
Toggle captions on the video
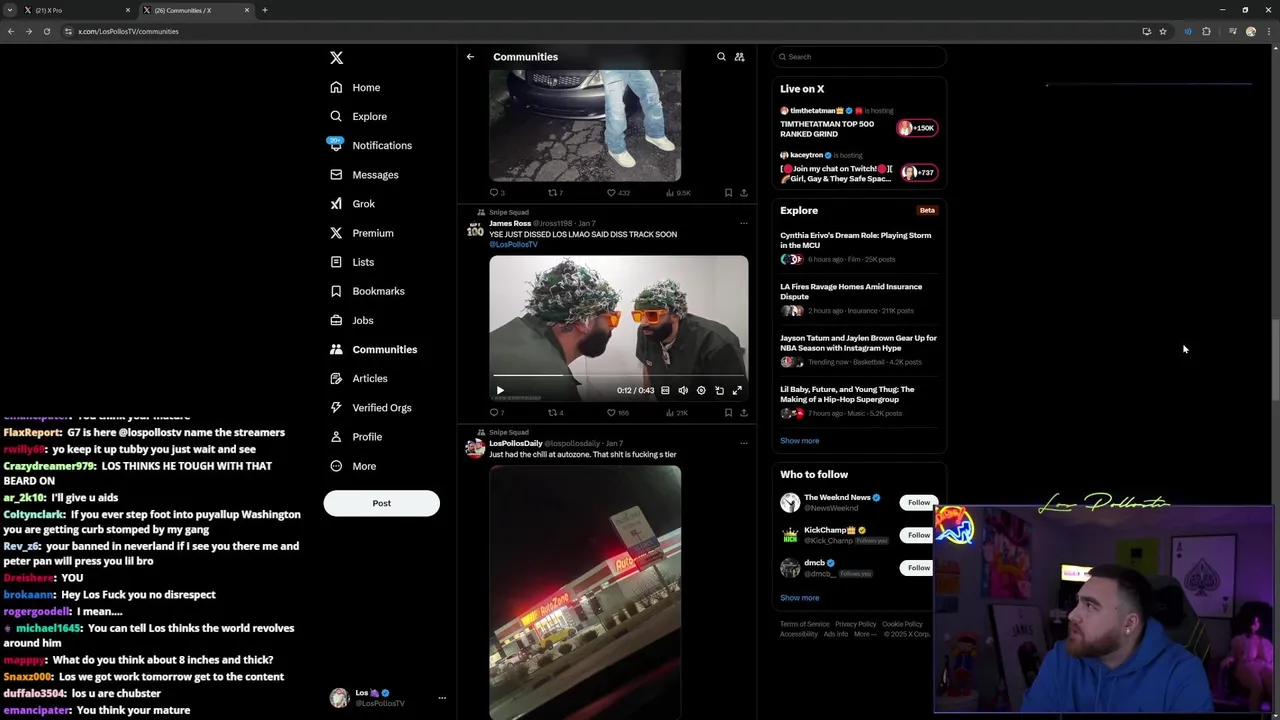coord(665,391)
